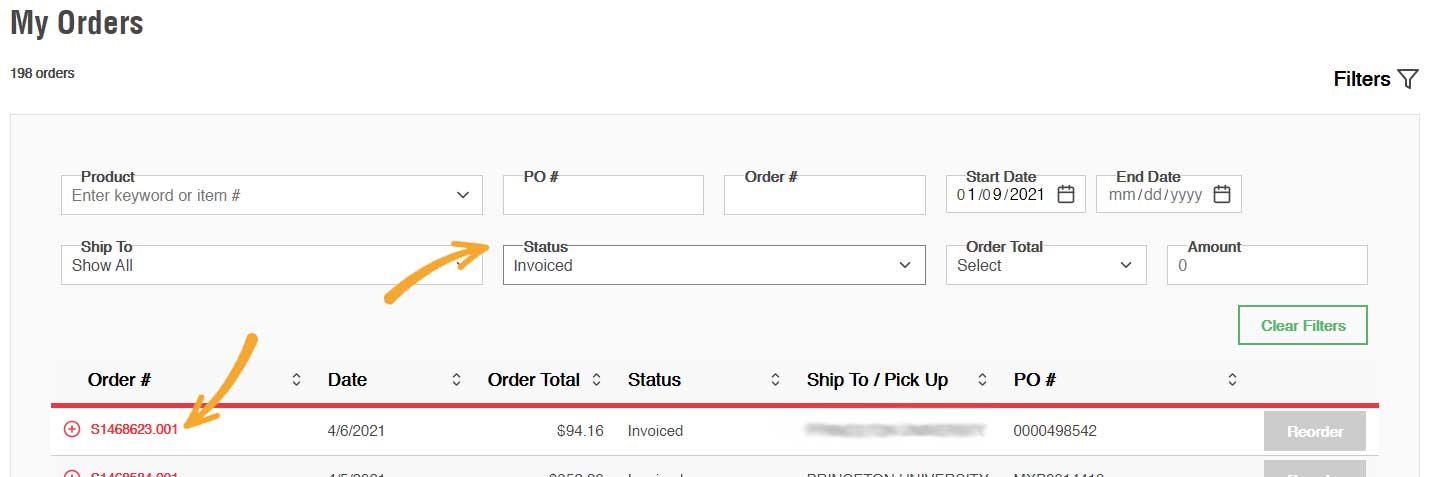
Task: Open the Start Date calendar picker
Action: (x=1066, y=195)
